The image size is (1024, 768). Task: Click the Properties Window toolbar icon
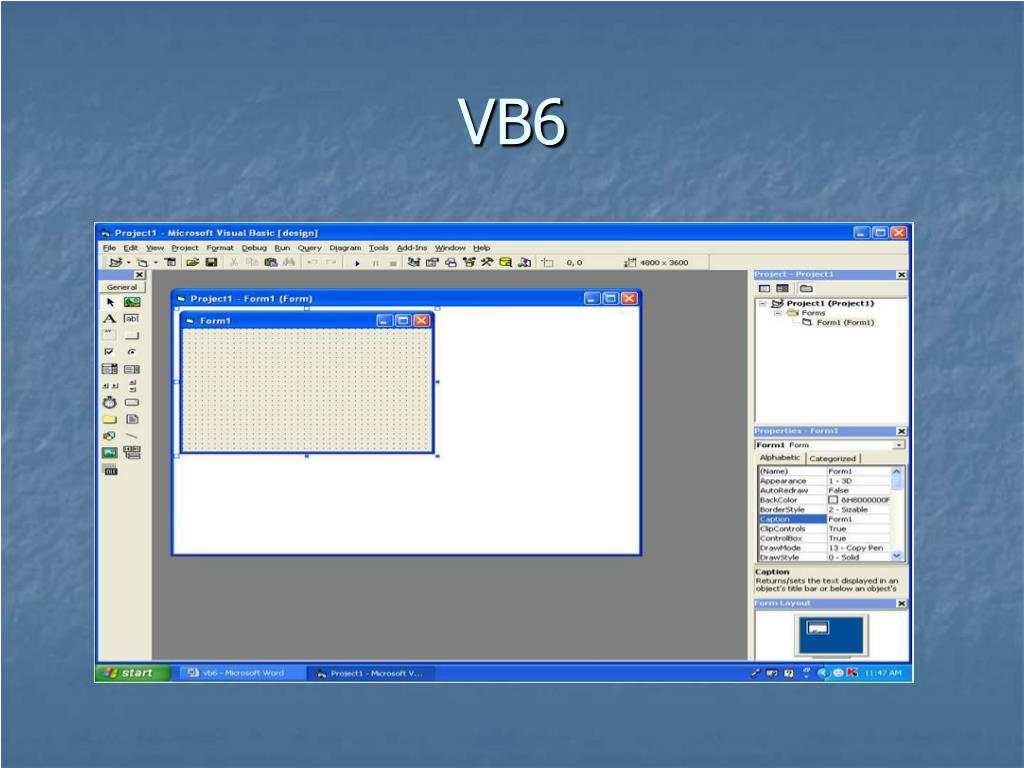(x=432, y=263)
